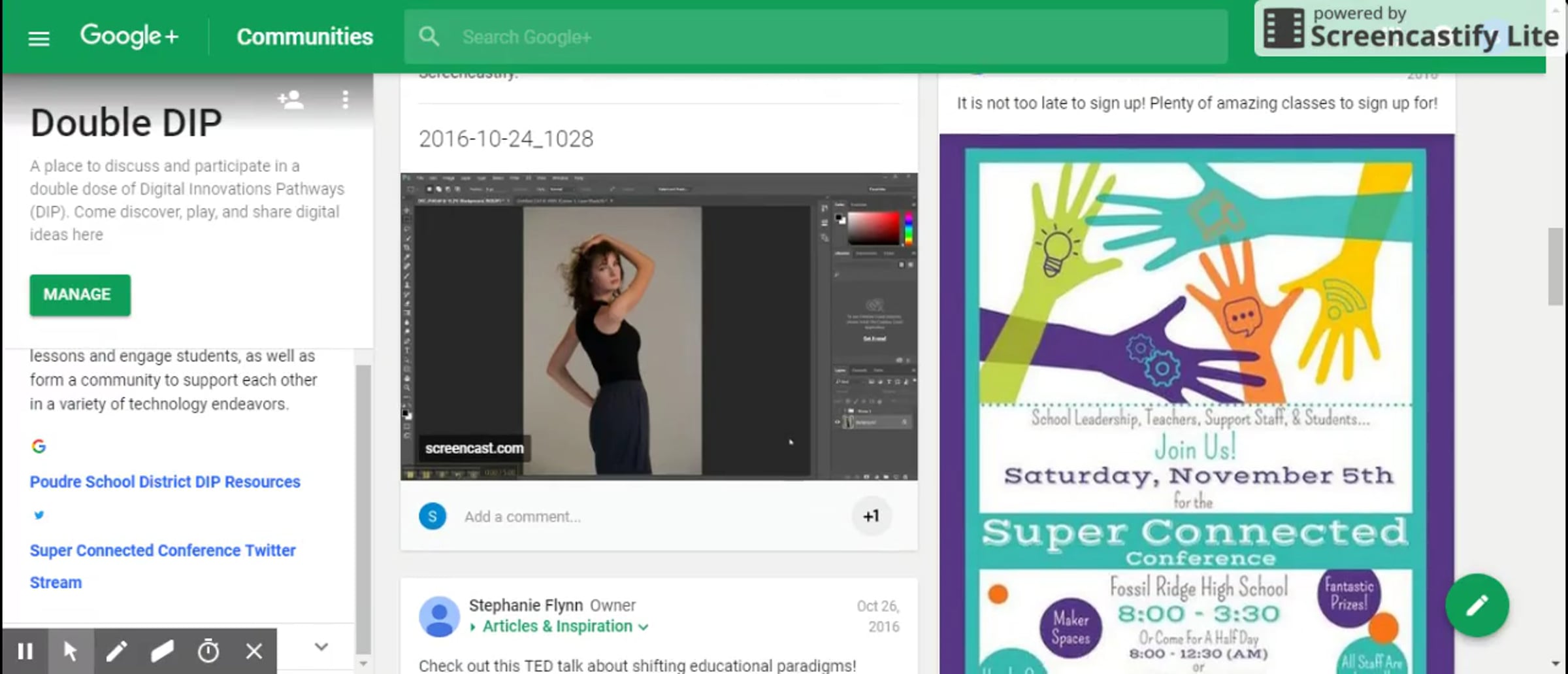The image size is (1568, 674).
Task: Click the S user avatar beside comment box
Action: [x=433, y=516]
